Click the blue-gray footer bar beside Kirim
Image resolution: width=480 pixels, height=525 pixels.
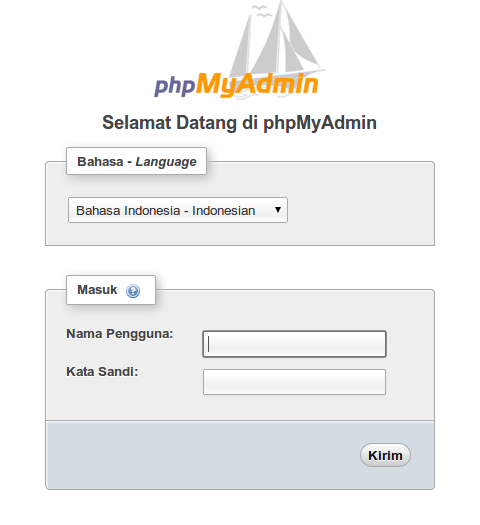(201, 455)
